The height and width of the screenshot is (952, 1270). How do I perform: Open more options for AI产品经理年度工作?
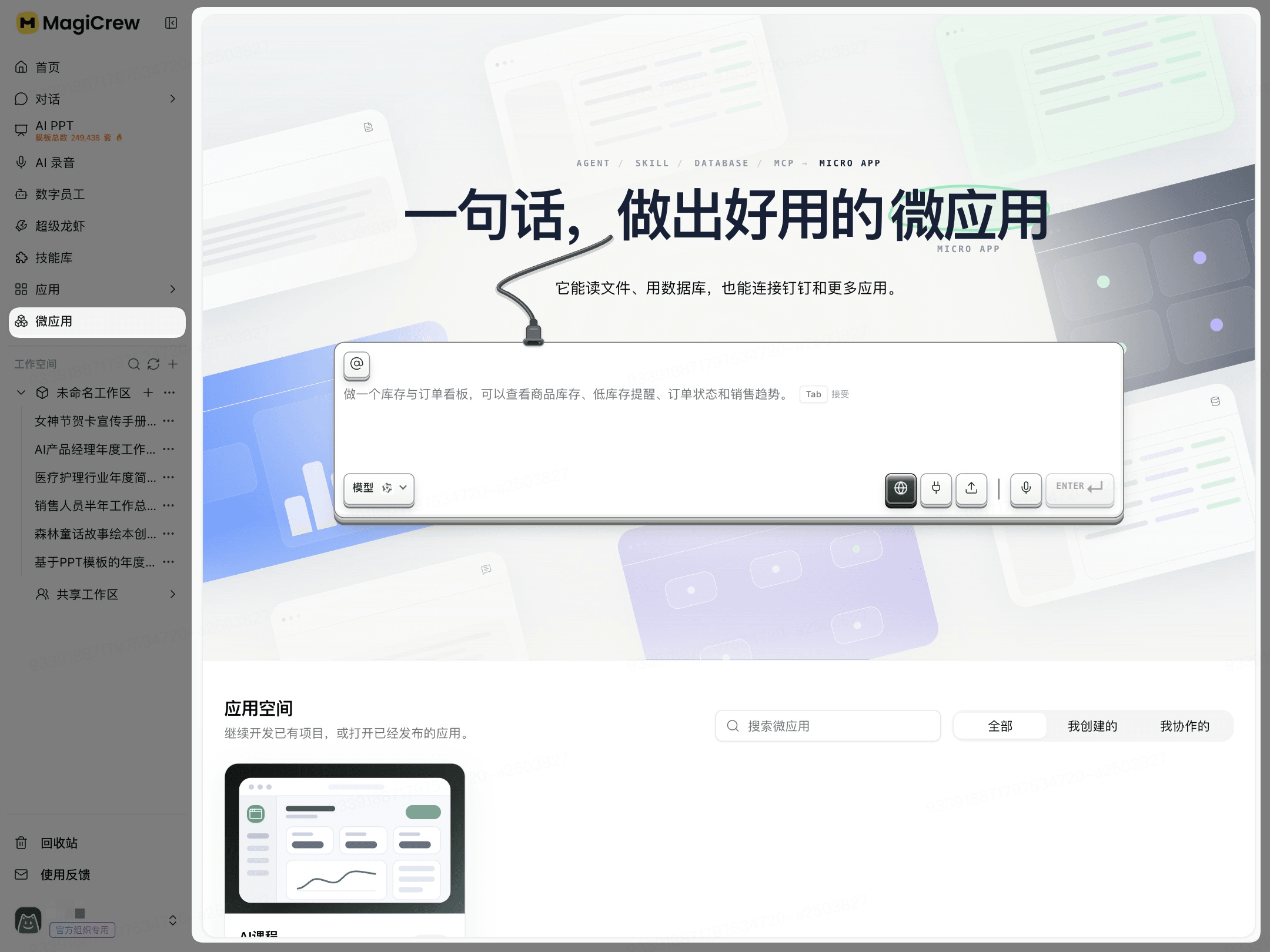click(x=169, y=449)
